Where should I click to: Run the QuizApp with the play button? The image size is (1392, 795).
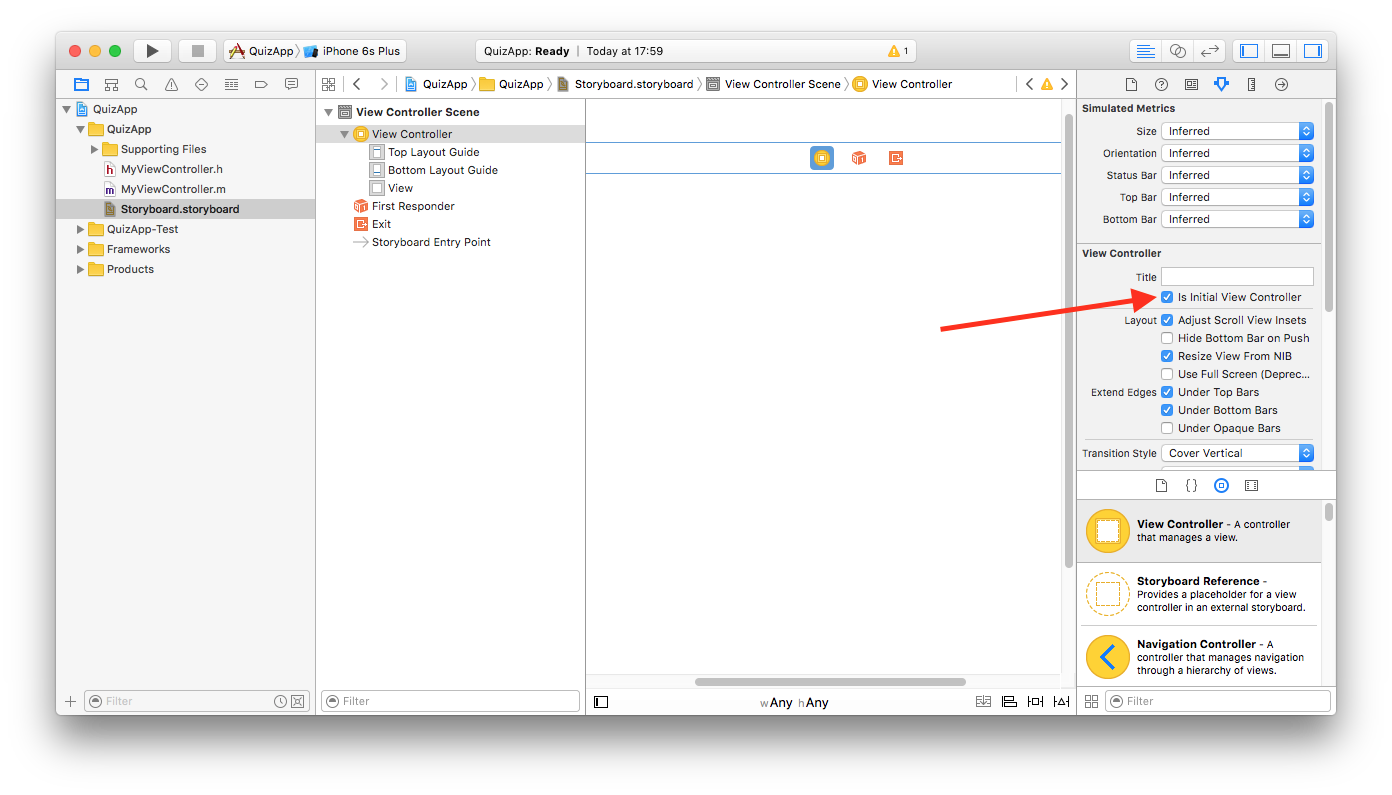152,51
